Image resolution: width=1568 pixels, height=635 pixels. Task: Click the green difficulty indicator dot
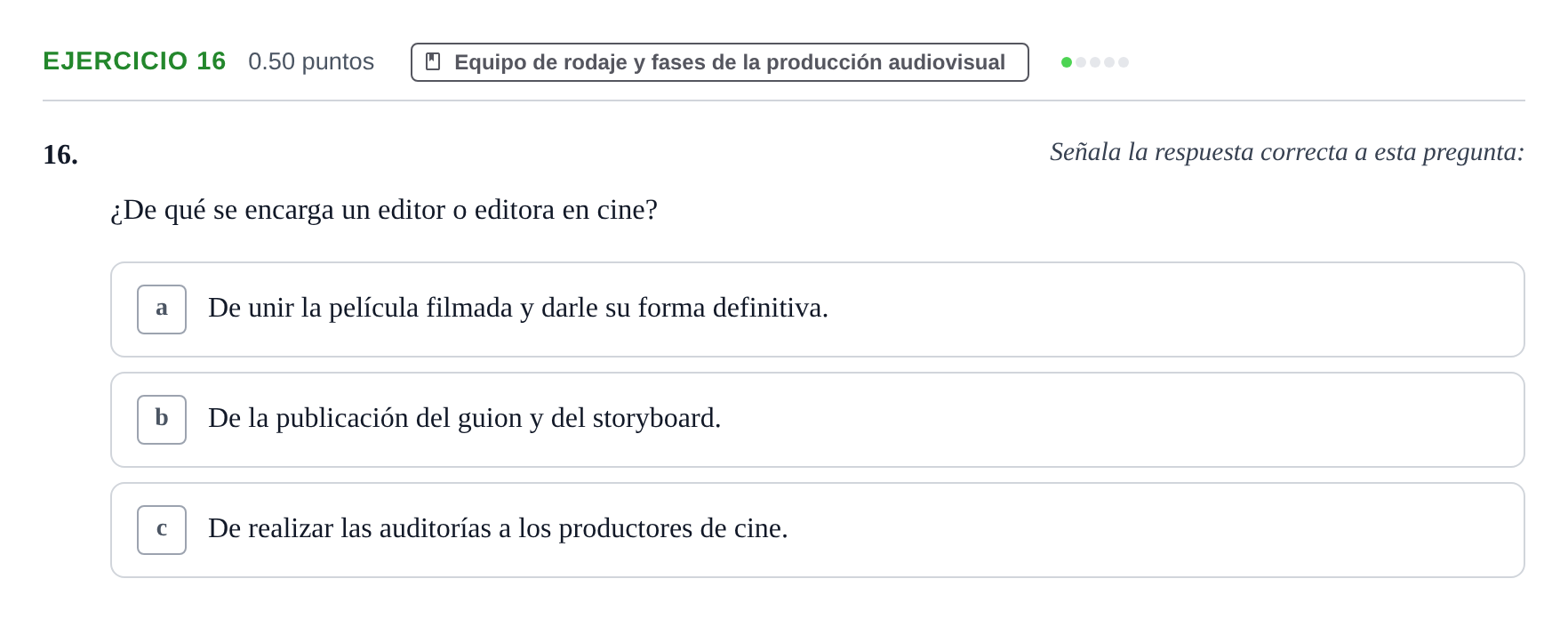click(x=1067, y=62)
